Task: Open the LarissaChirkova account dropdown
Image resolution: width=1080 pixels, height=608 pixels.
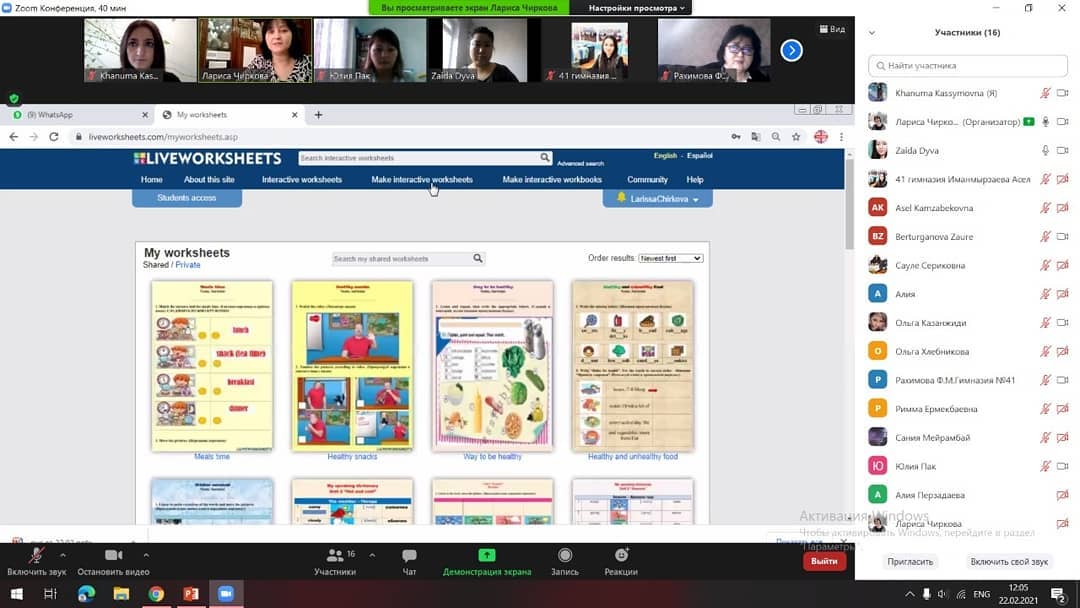Action: click(658, 199)
